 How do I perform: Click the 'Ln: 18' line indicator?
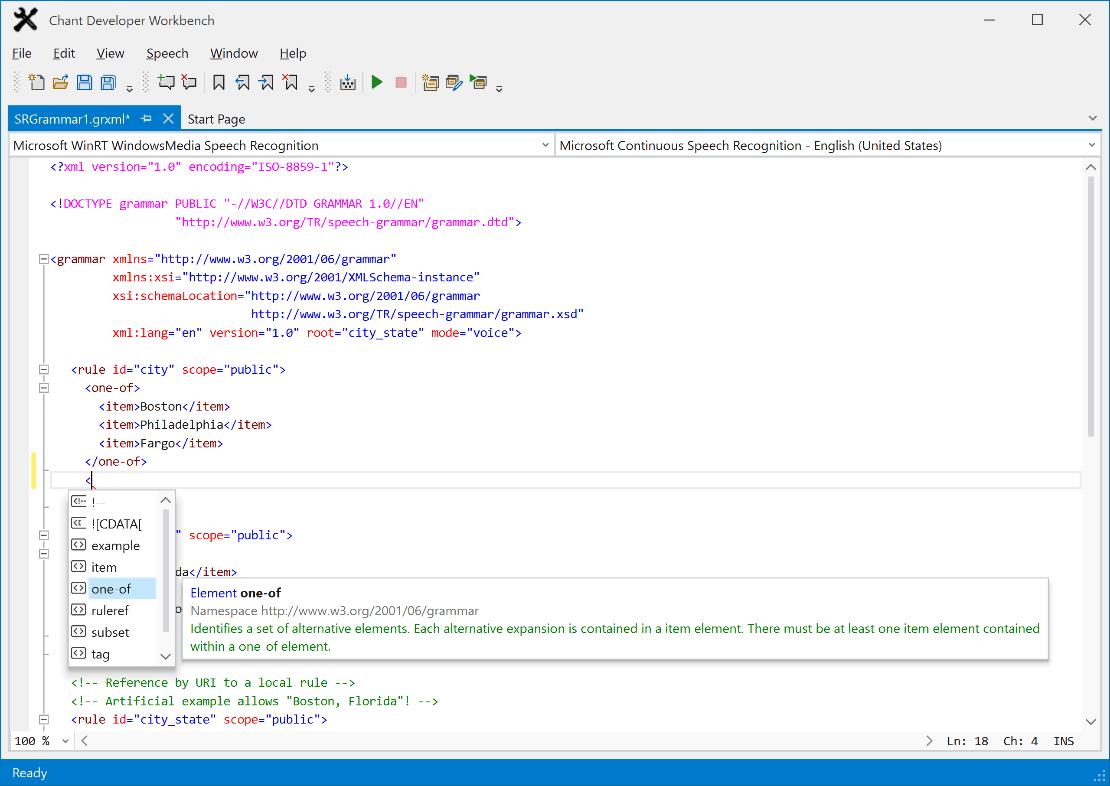pyautogui.click(x=967, y=741)
